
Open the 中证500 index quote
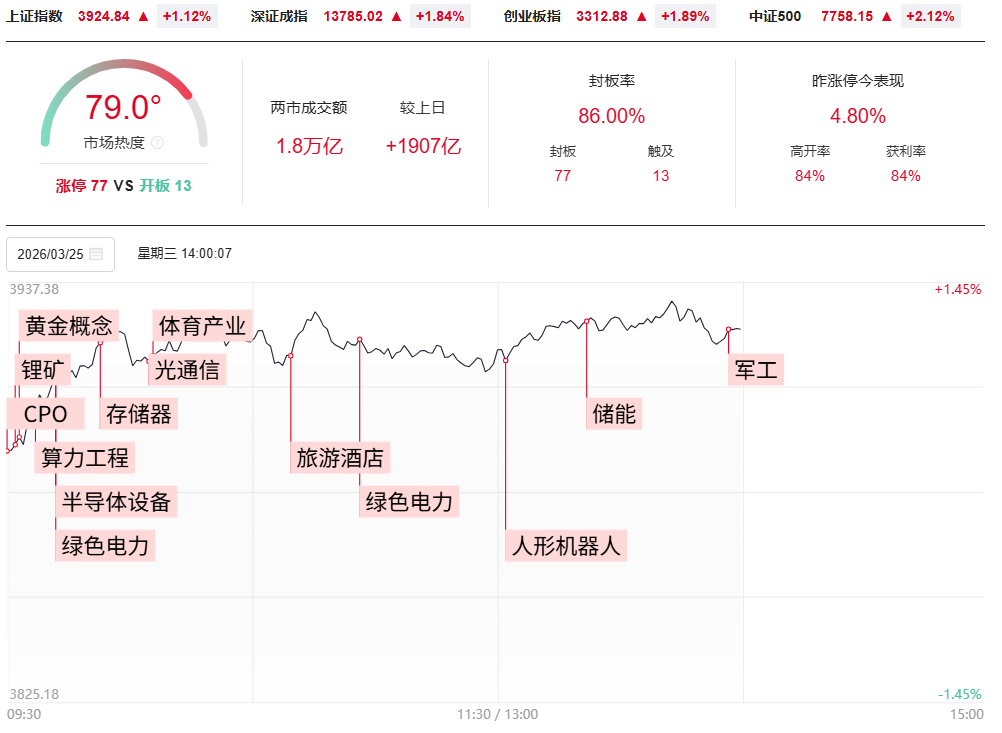[x=775, y=16]
